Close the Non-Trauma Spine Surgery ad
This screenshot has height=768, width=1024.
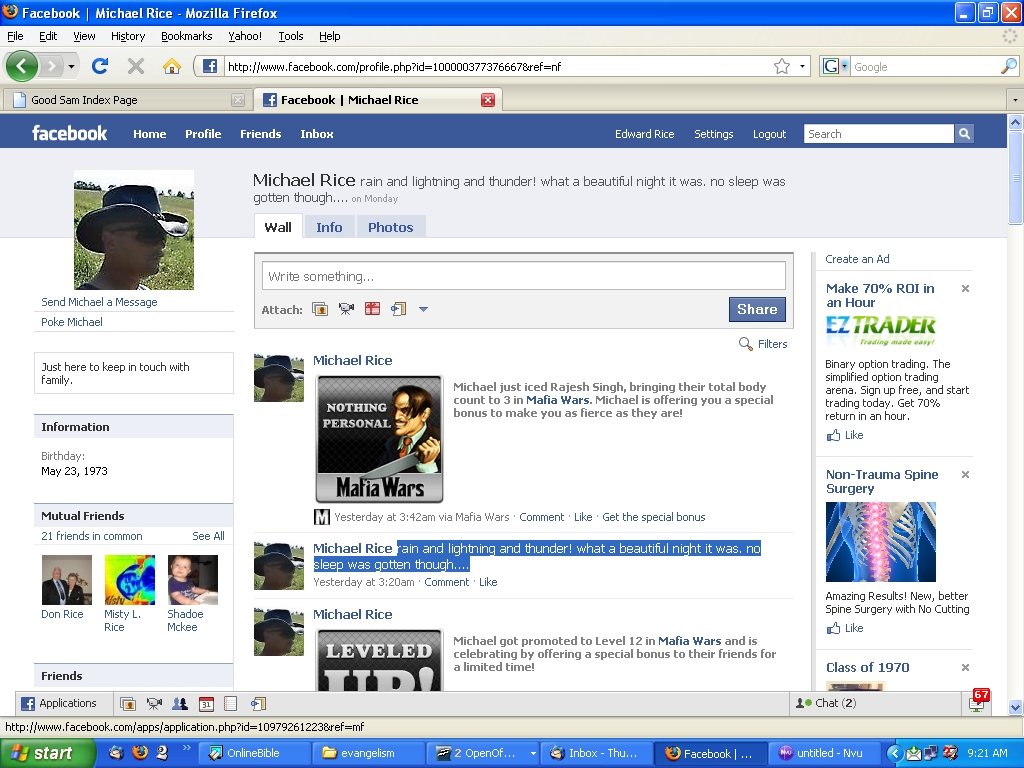click(x=965, y=475)
